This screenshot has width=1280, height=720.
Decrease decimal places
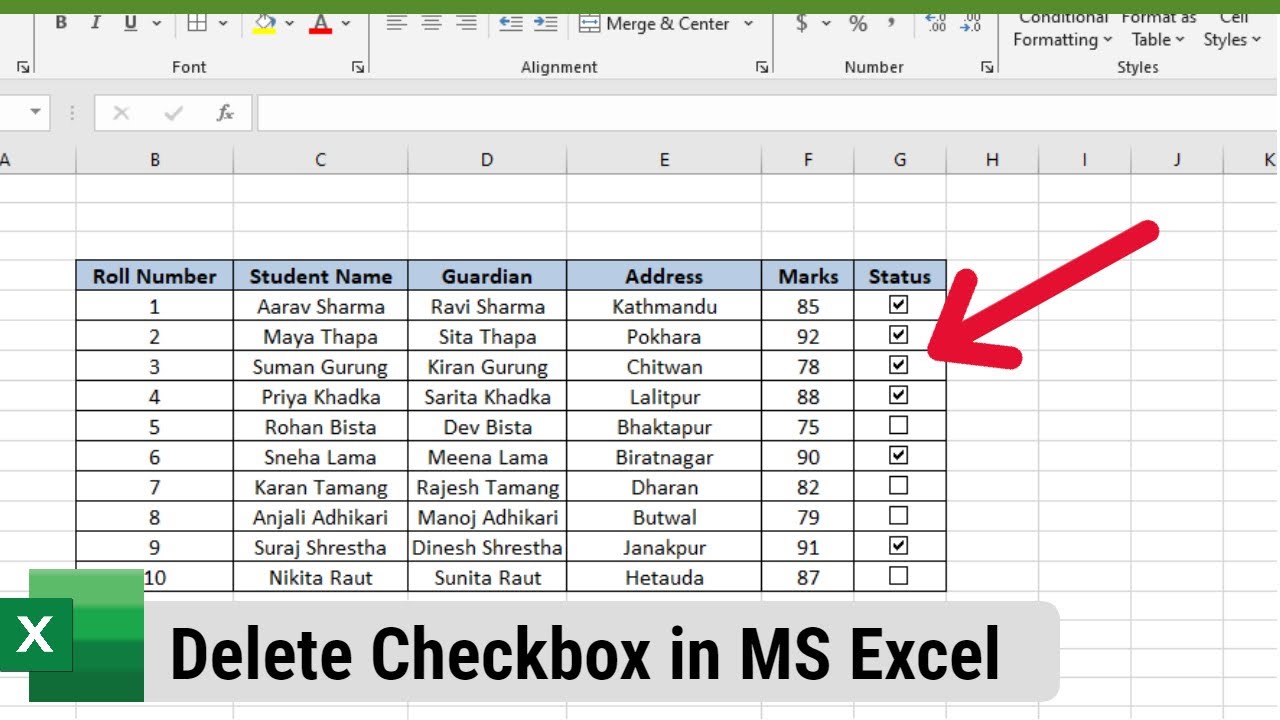click(x=970, y=22)
